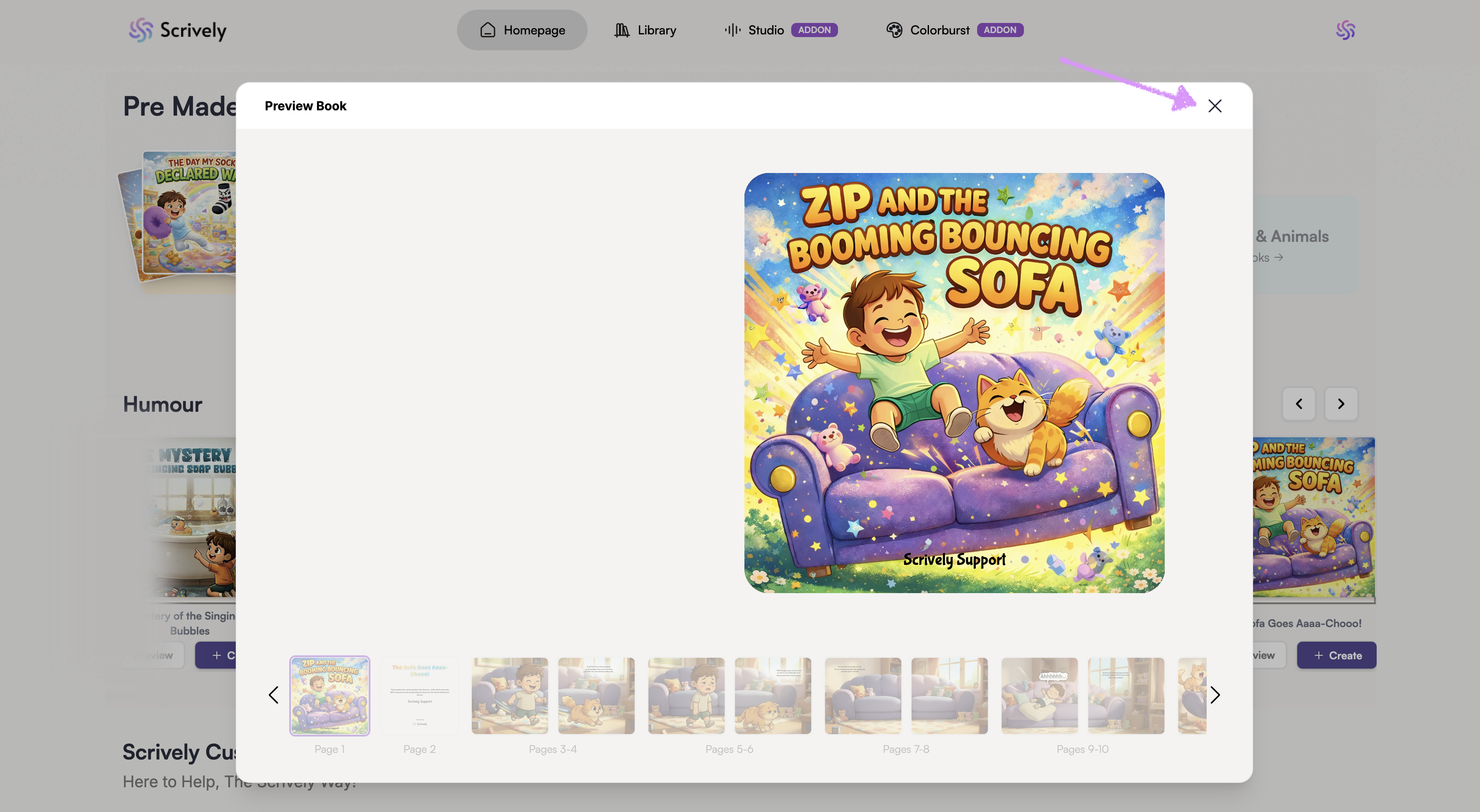Image resolution: width=1480 pixels, height=812 pixels.
Task: Select the Page 2 title thumbnail
Action: pos(419,695)
